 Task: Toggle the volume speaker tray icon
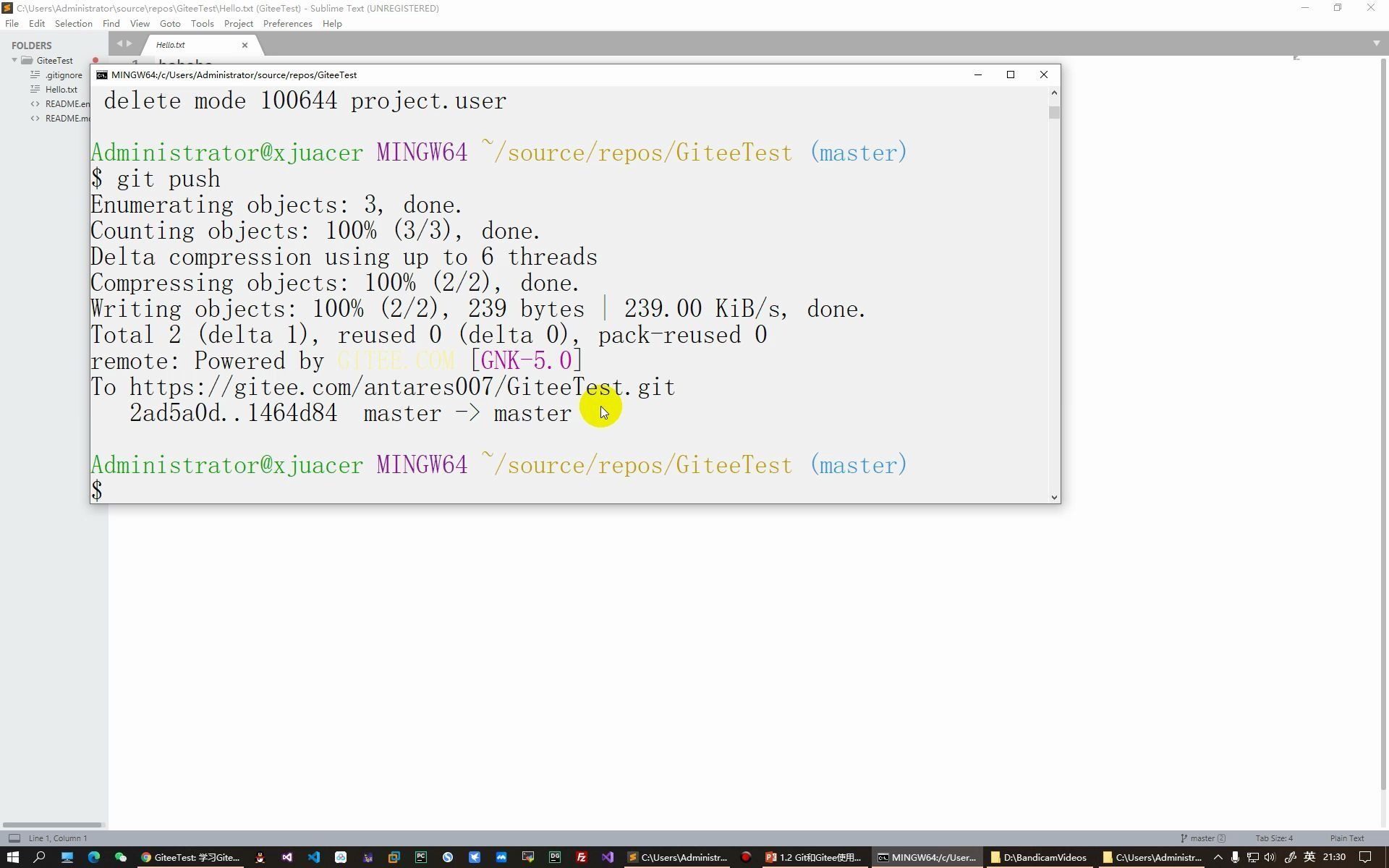[x=1270, y=857]
